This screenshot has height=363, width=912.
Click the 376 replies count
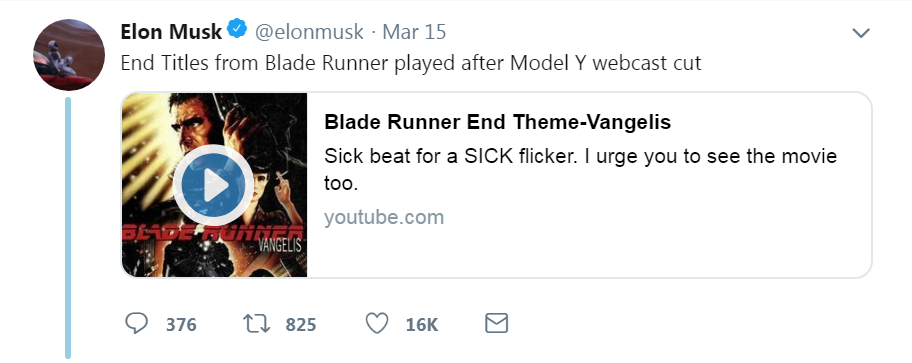tap(181, 325)
